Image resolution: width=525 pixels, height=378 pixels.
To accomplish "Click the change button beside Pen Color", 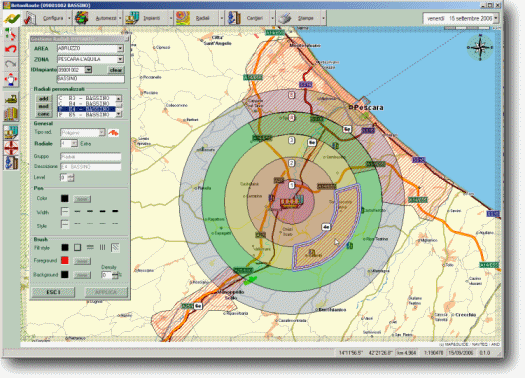I will point(82,199).
